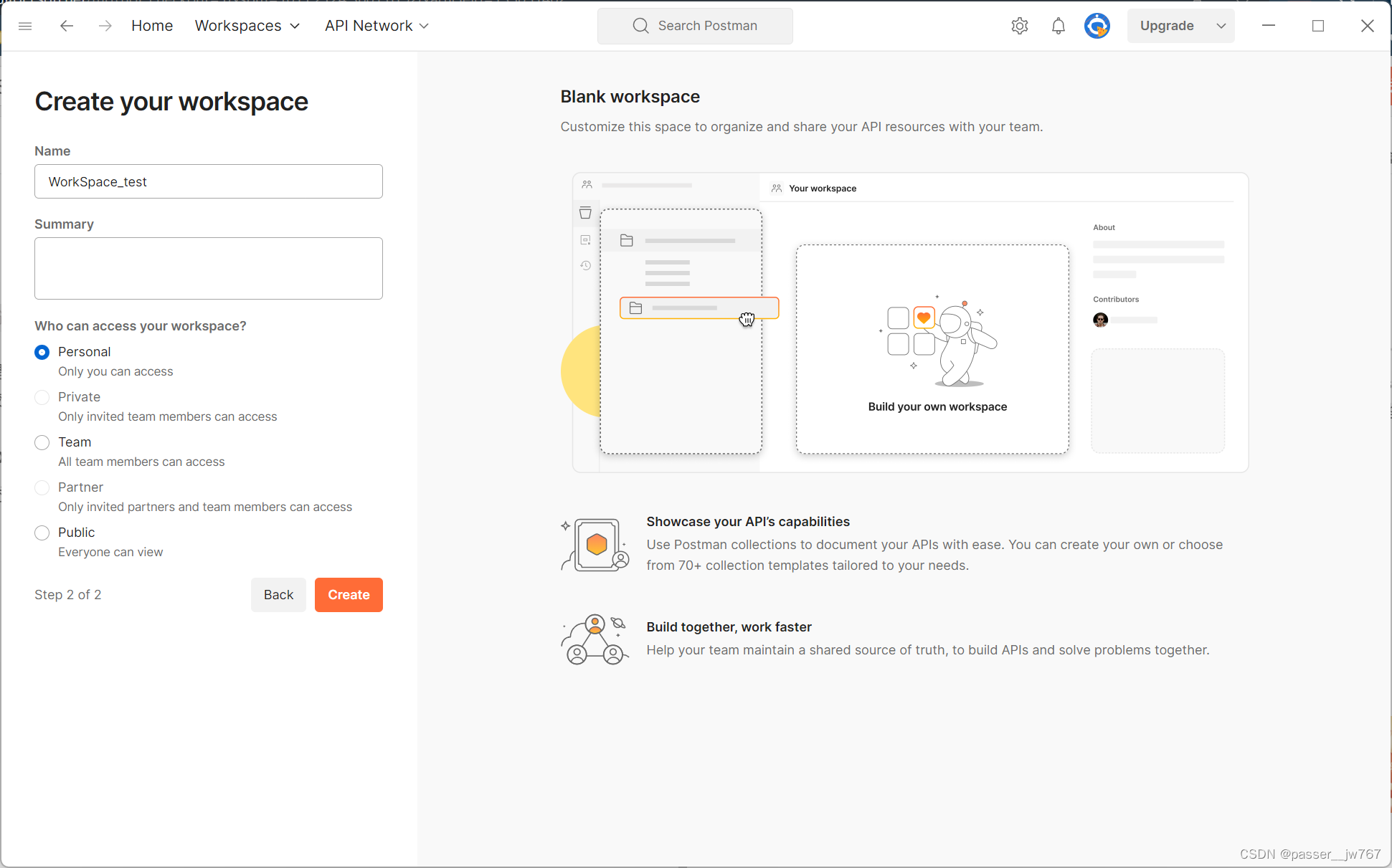Click the Create workspace button

348,594
